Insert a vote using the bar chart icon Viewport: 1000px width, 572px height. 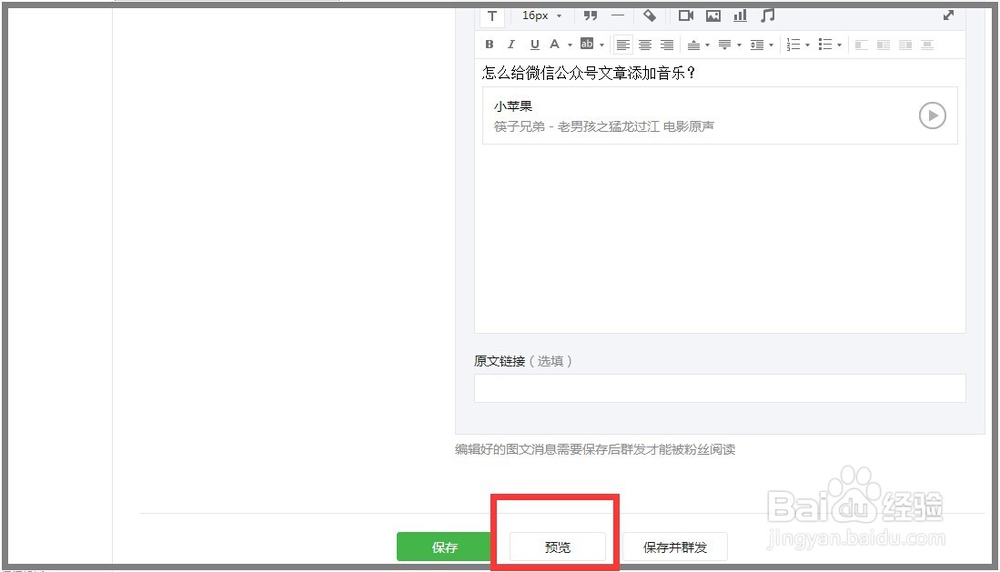coord(740,15)
